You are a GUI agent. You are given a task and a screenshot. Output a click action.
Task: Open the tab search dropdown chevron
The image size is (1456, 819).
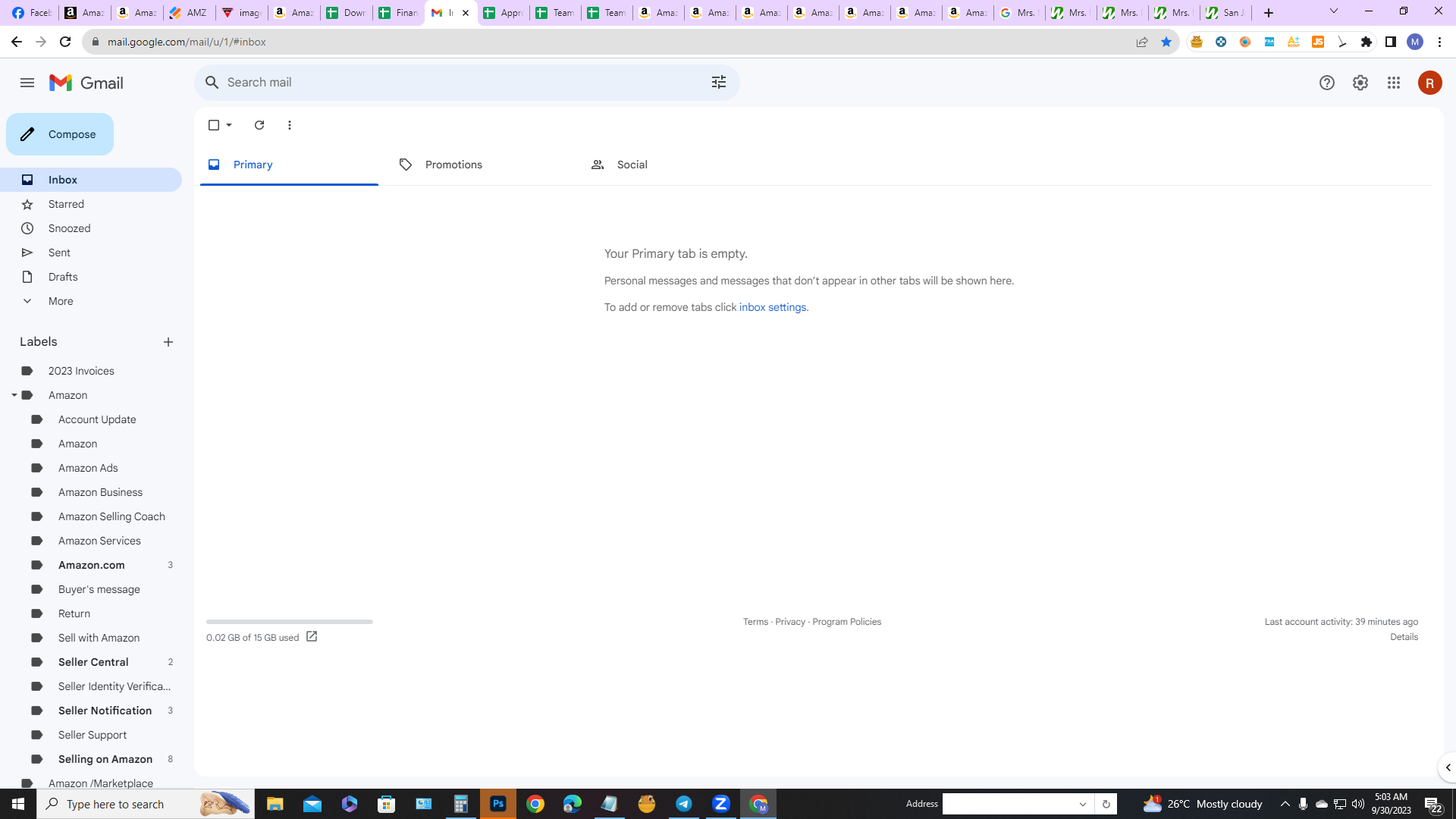tap(1334, 11)
